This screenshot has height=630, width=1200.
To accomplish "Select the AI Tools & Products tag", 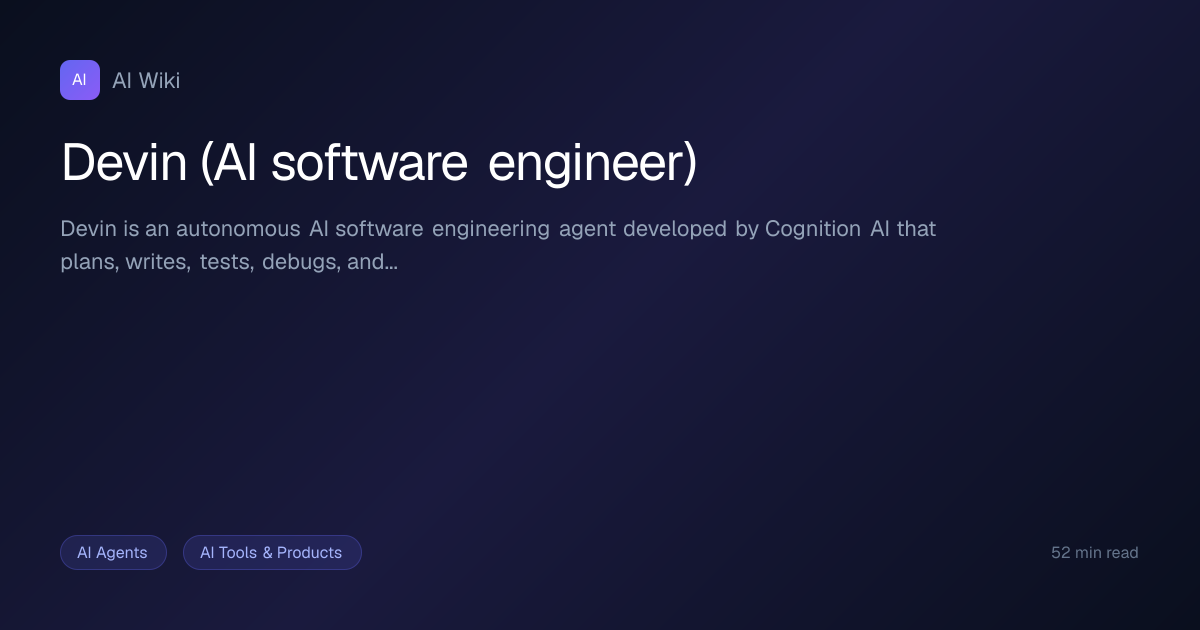I will tap(272, 552).
